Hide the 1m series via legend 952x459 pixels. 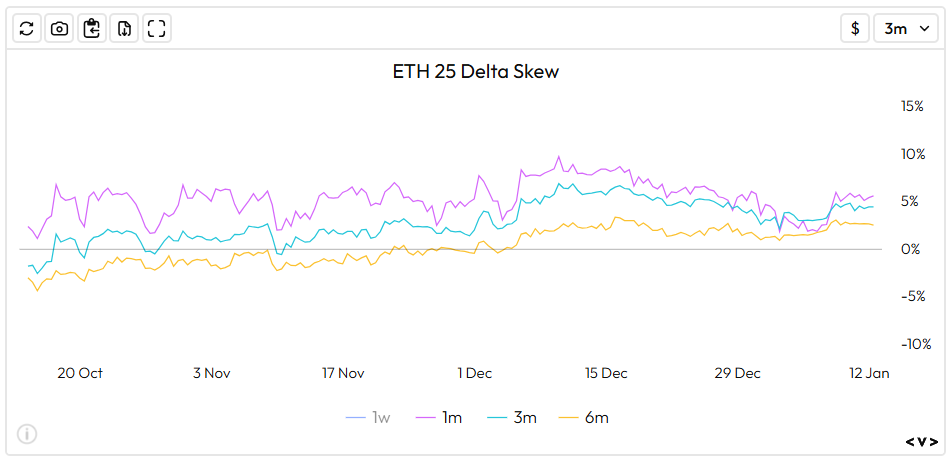(451, 417)
